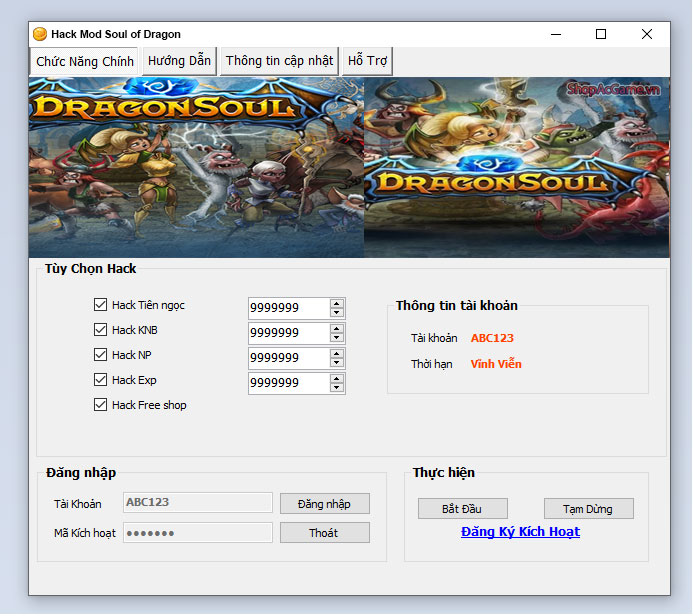Decrease the Hack KNB value spinner
Viewport: 693px width, 616px height.
point(337,338)
